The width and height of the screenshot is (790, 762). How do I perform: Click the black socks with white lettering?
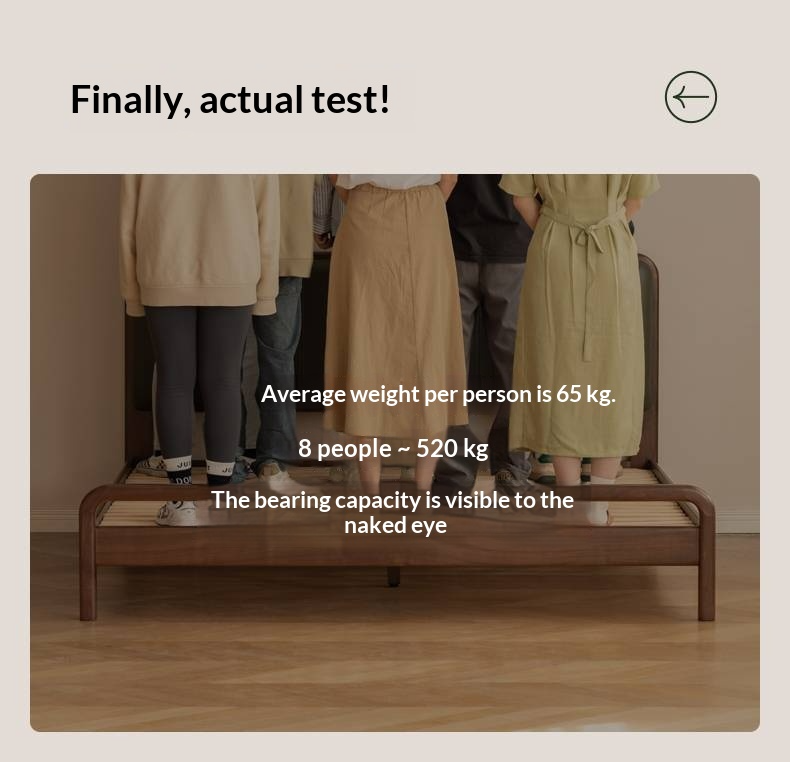[x=199, y=471]
